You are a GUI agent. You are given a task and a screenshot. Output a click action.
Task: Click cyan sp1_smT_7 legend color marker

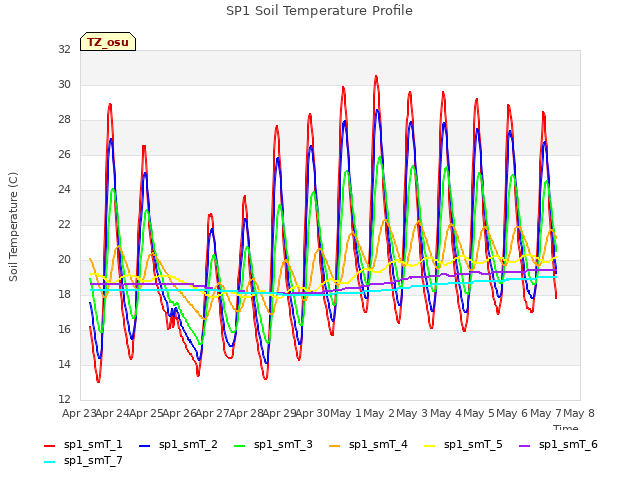pyautogui.click(x=49, y=462)
